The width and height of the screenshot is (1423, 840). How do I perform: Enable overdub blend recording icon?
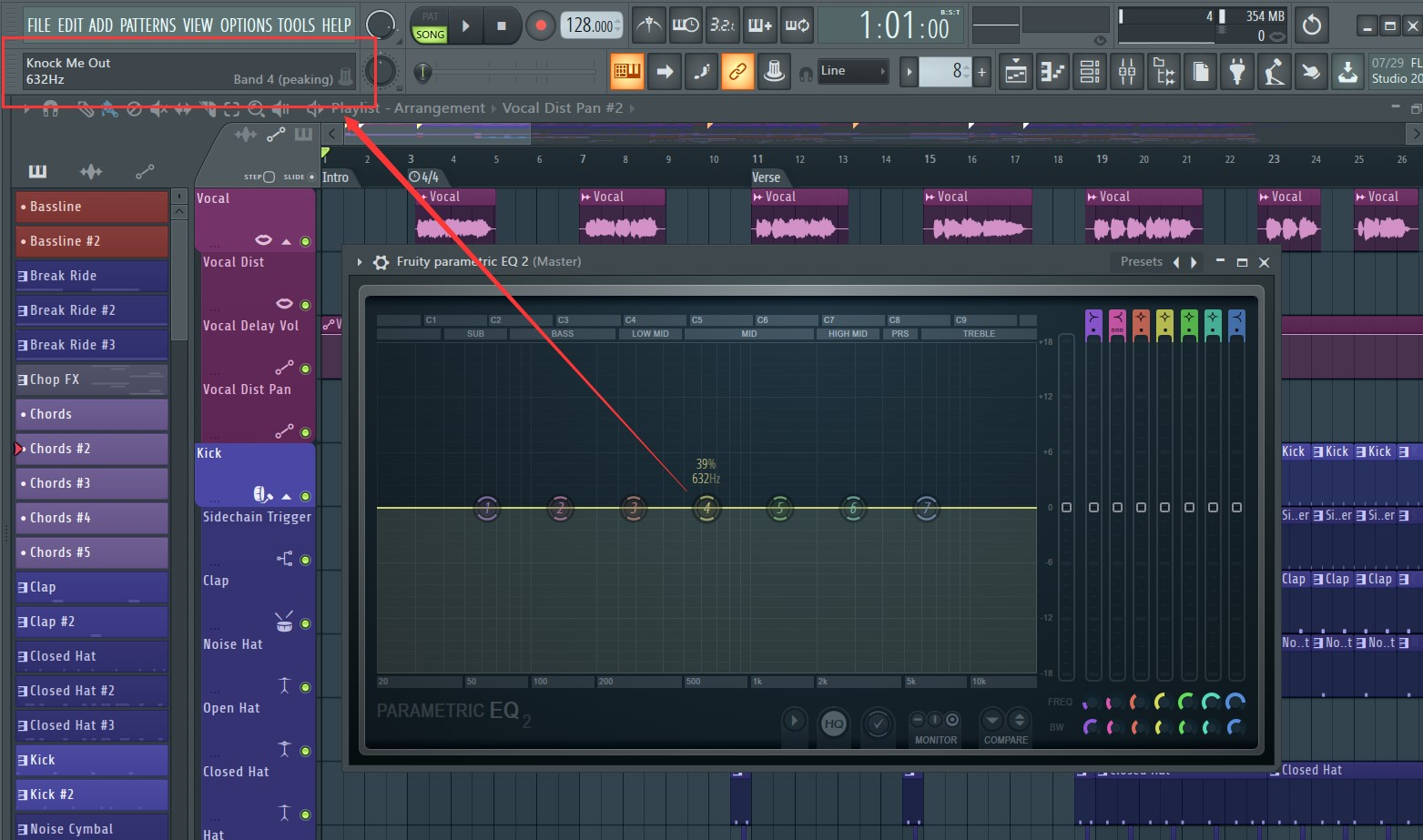click(759, 25)
